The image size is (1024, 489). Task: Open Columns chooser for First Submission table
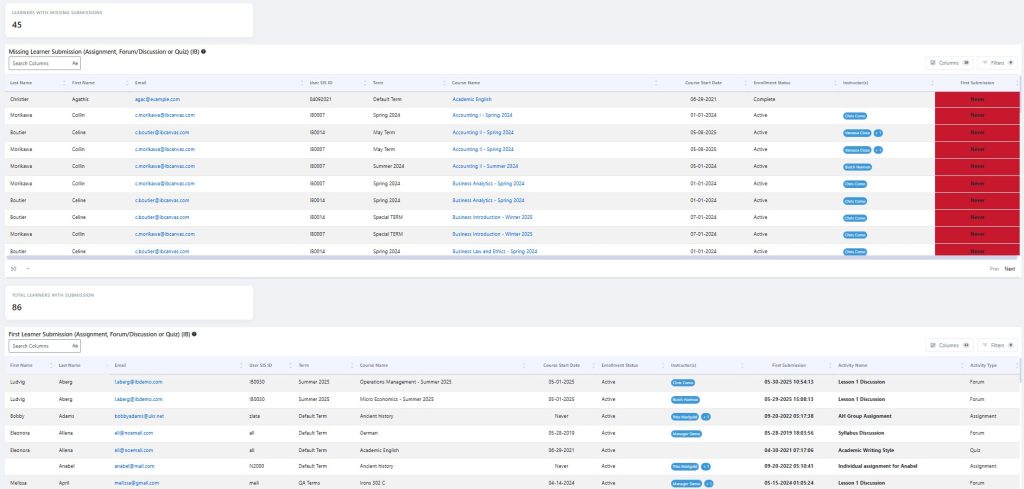tap(950, 345)
